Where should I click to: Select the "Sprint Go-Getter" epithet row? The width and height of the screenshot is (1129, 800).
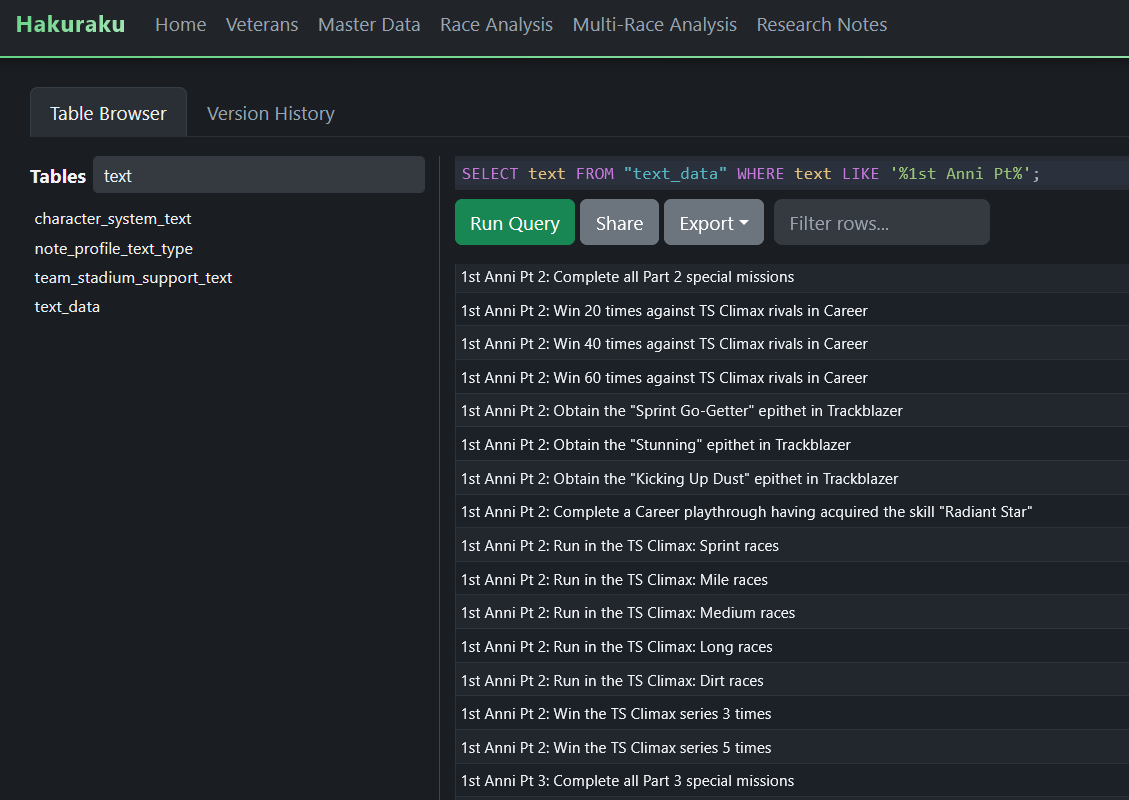792,410
